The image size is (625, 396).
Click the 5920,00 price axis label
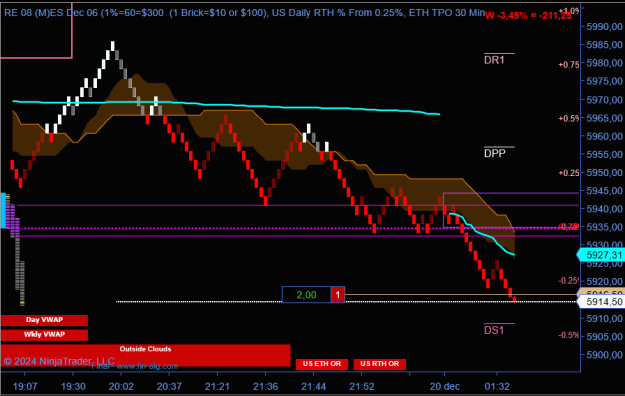pyautogui.click(x=604, y=282)
